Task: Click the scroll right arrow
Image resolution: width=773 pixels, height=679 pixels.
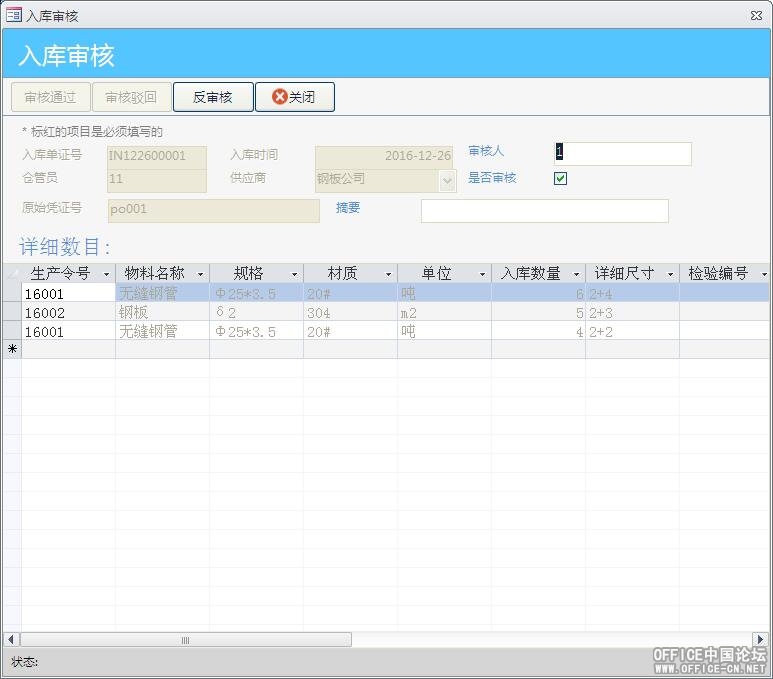Action: (761, 640)
